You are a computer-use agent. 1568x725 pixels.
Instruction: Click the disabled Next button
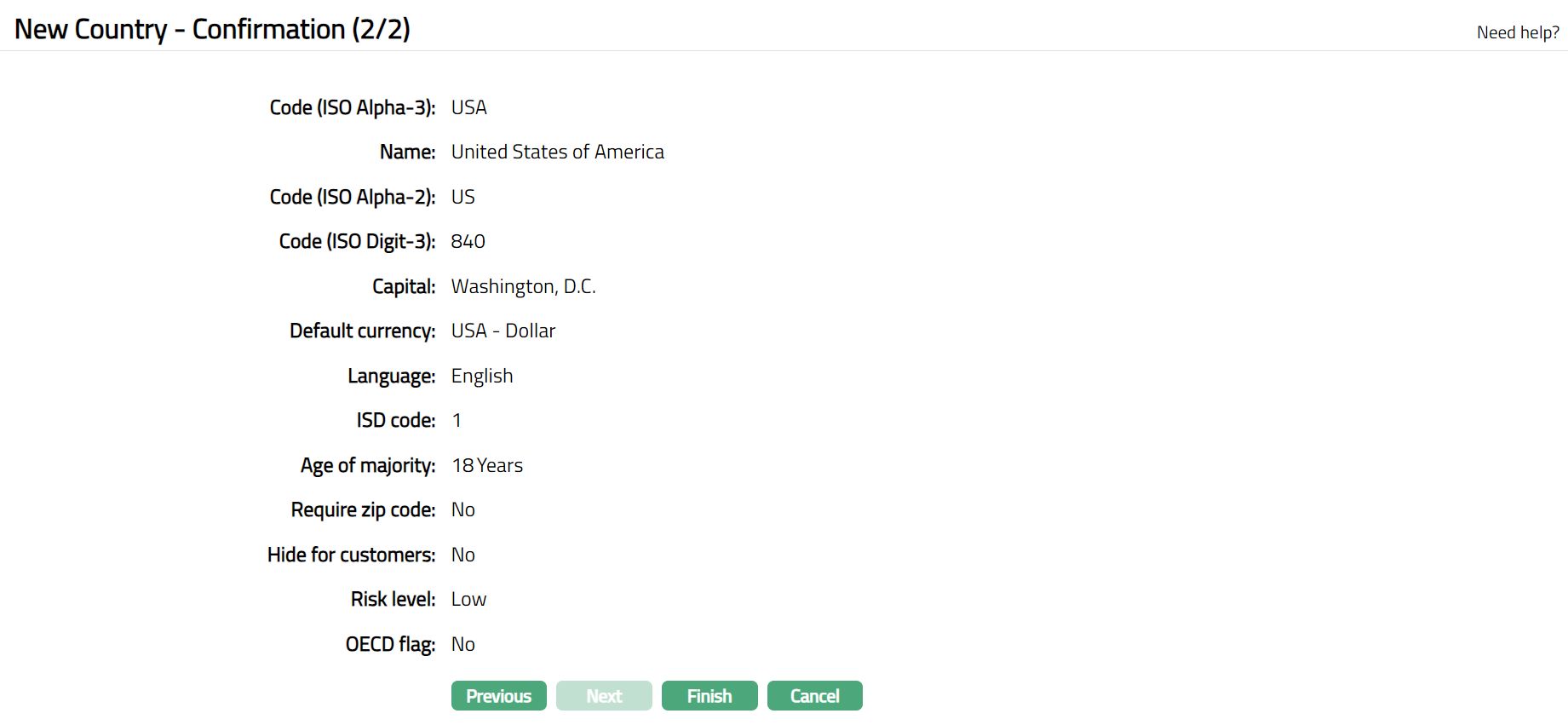coord(604,696)
